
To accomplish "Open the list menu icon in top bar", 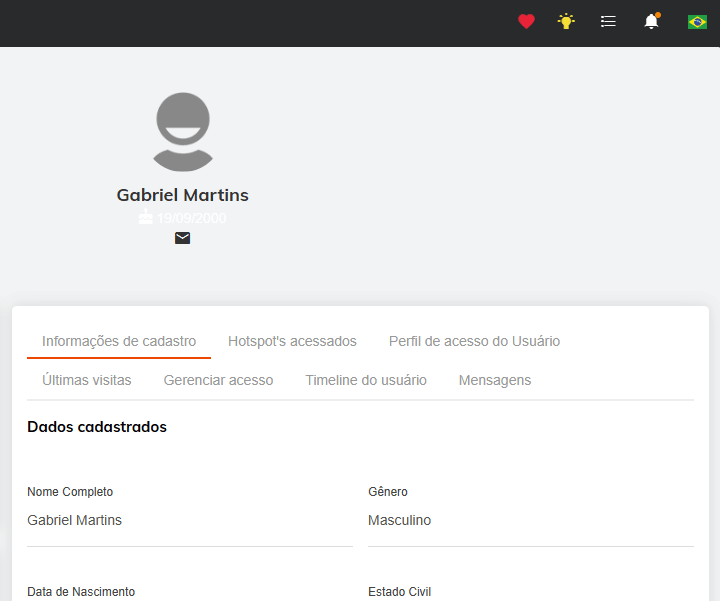I will [608, 21].
